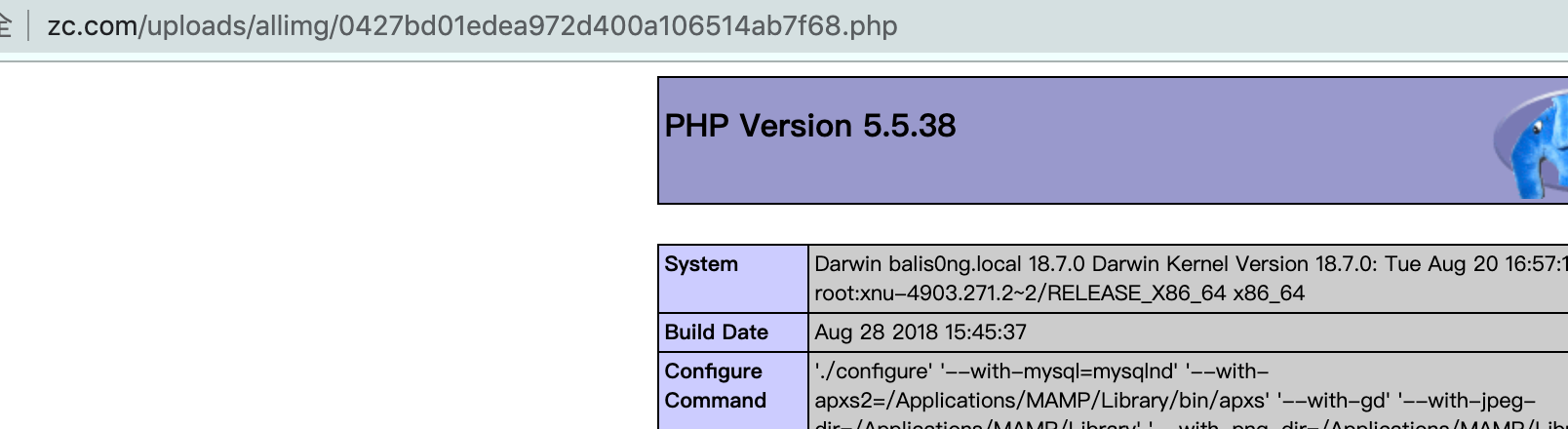Click the zc.com domain in the URL

[x=92, y=25]
